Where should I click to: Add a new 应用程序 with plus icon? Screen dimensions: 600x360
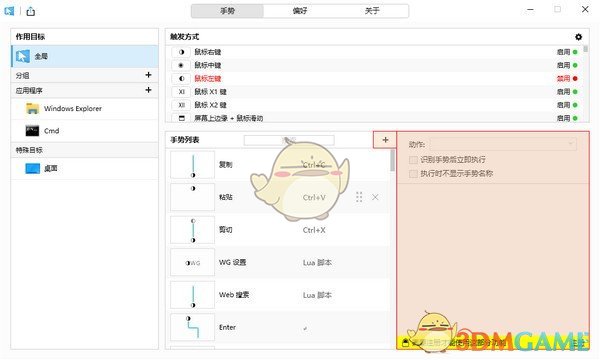coord(148,90)
